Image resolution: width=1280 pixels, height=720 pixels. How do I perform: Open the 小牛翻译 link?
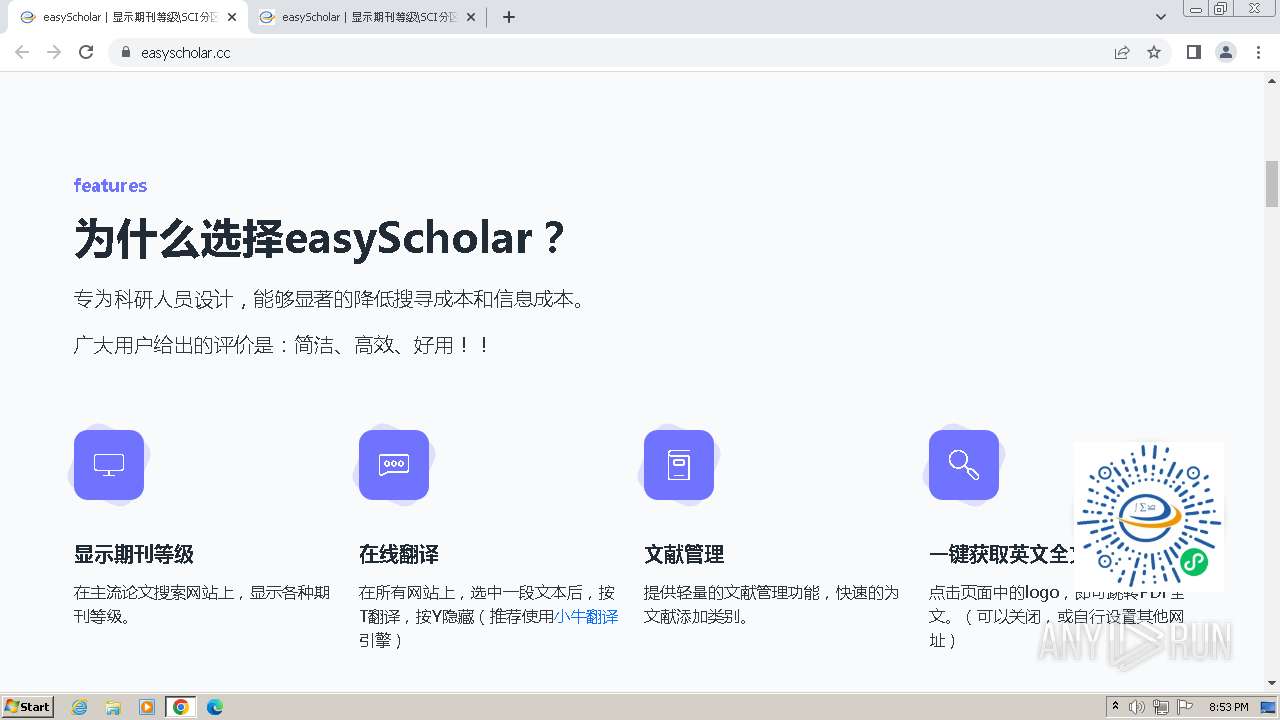tap(586, 617)
